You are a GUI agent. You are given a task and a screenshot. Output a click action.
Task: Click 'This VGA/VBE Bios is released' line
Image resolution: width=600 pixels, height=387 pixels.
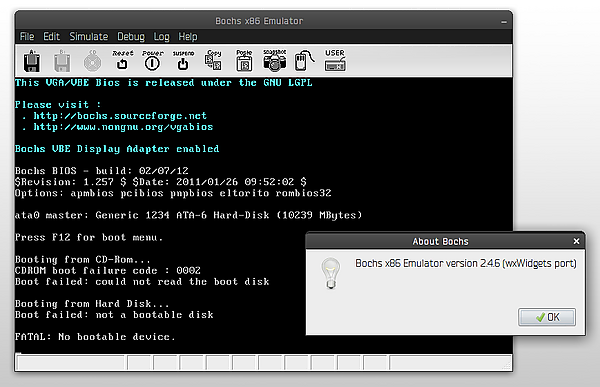pos(164,83)
